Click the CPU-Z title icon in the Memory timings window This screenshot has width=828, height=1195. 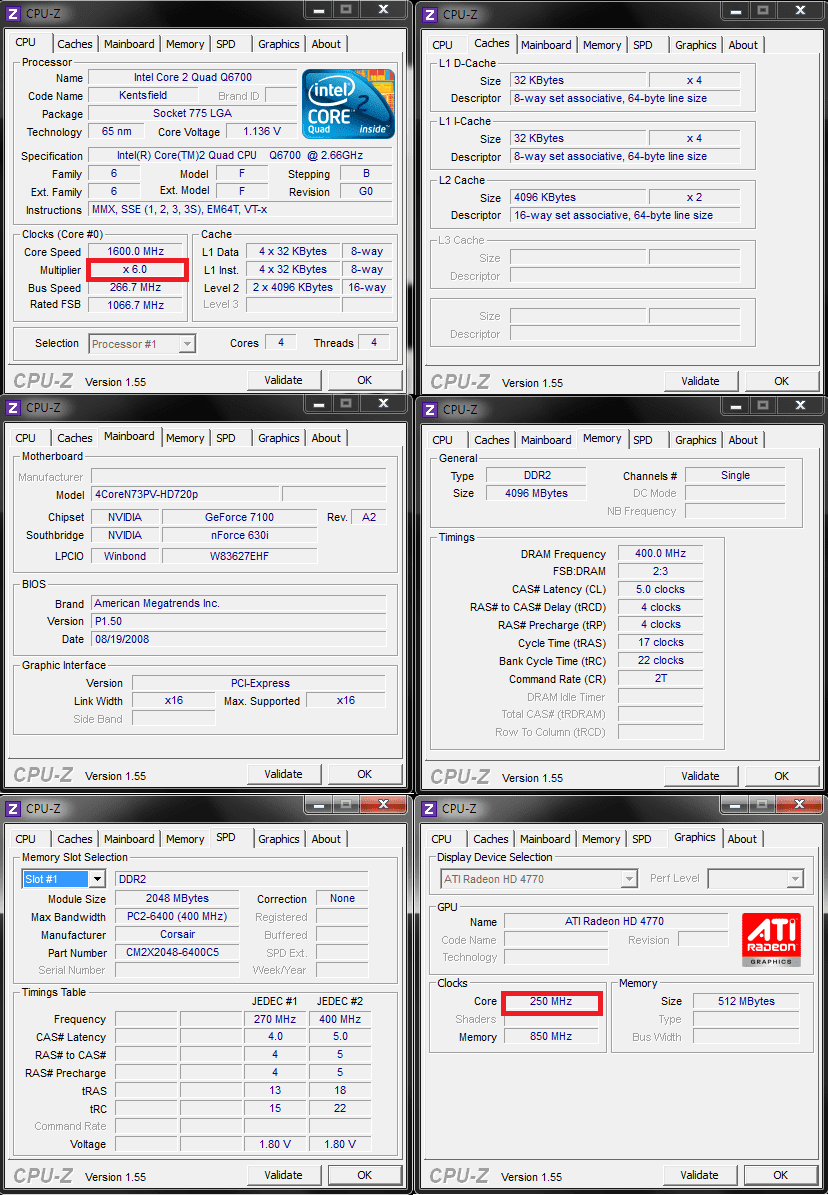[x=430, y=409]
